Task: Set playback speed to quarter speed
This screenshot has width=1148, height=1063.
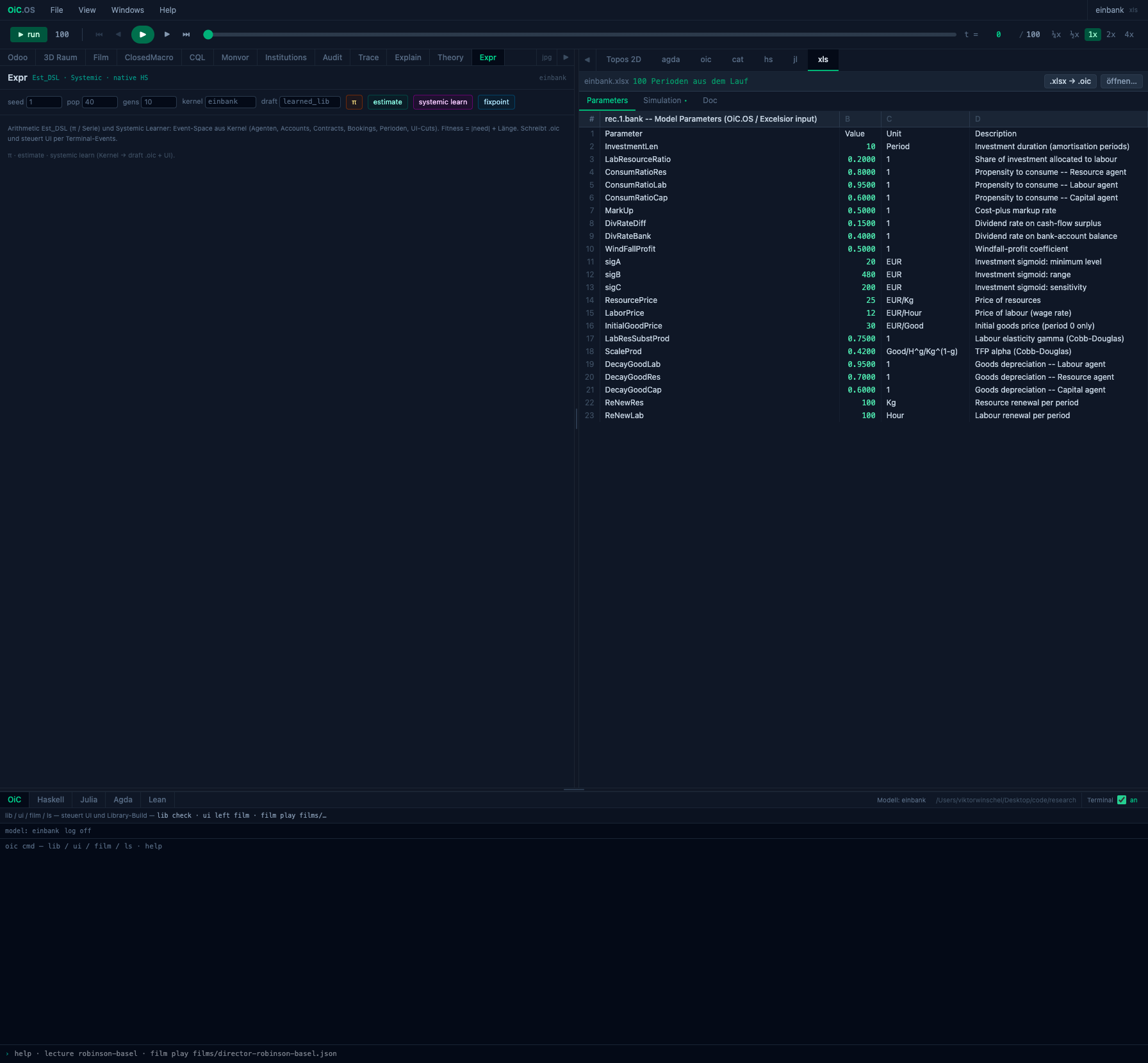Action: coord(1056,35)
